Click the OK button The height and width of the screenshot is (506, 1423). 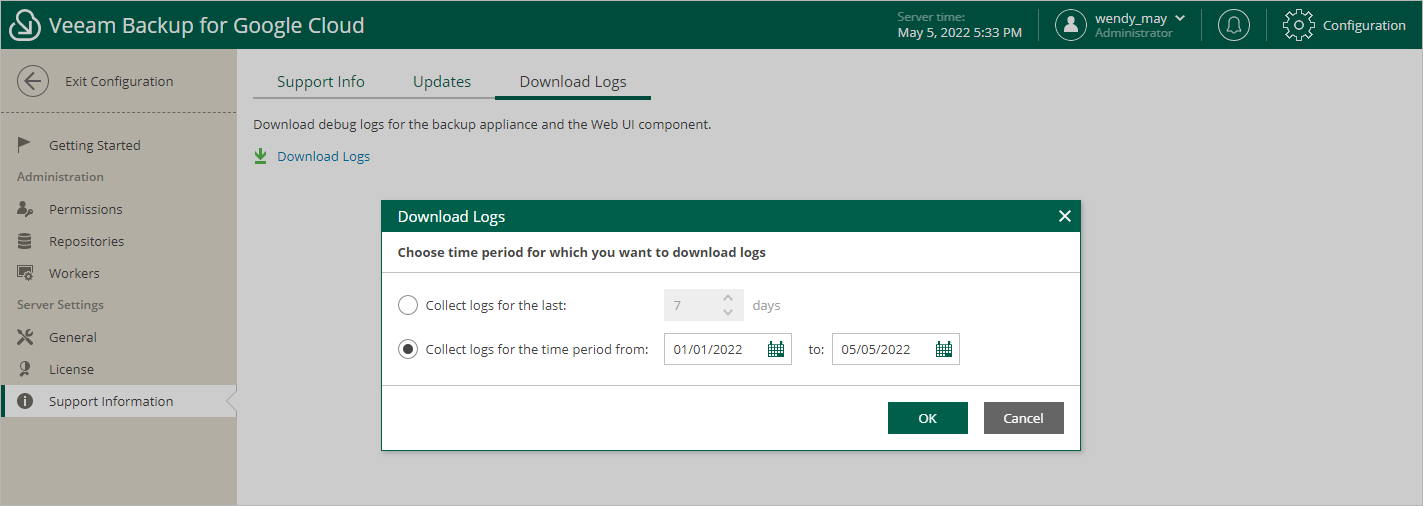[x=928, y=418]
